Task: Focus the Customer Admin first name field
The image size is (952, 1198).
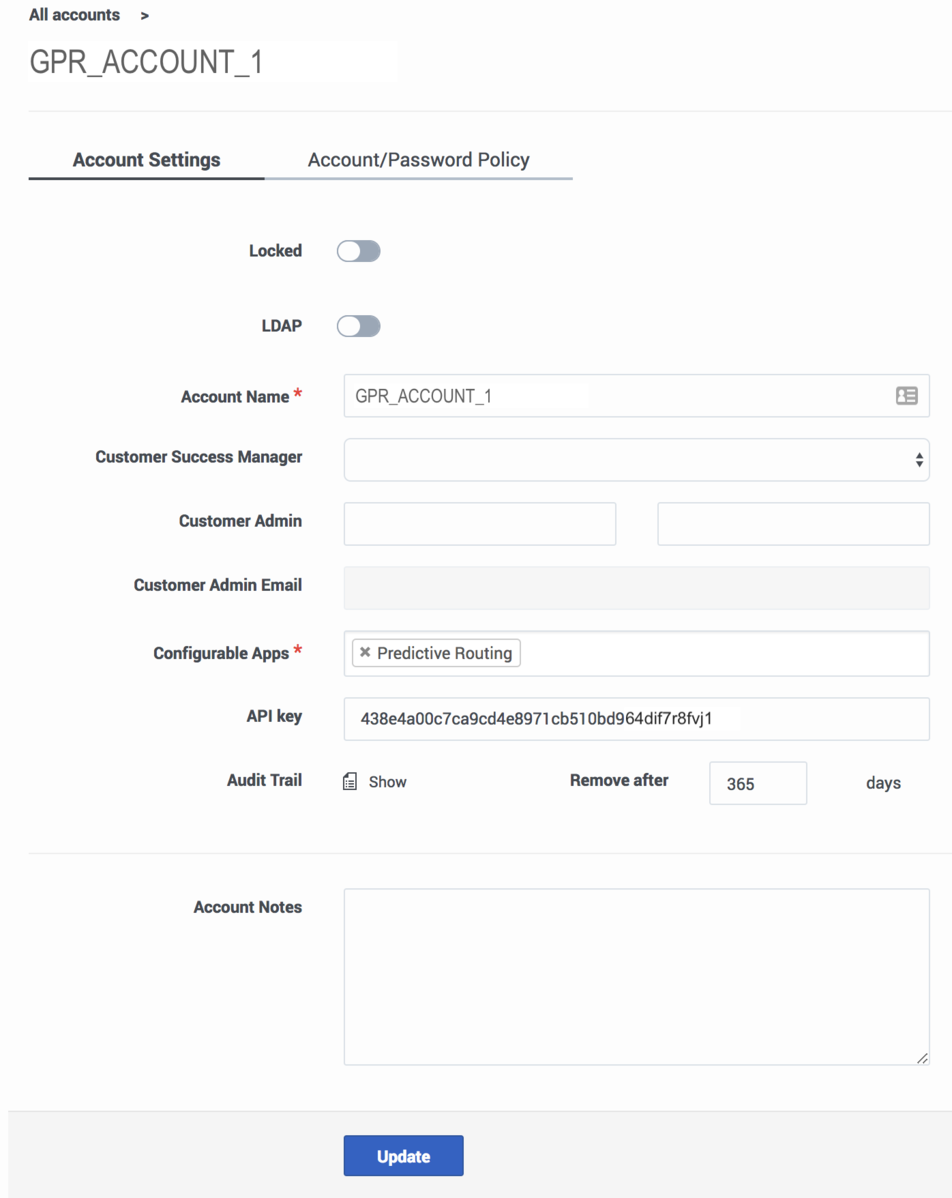Action: tap(479, 524)
